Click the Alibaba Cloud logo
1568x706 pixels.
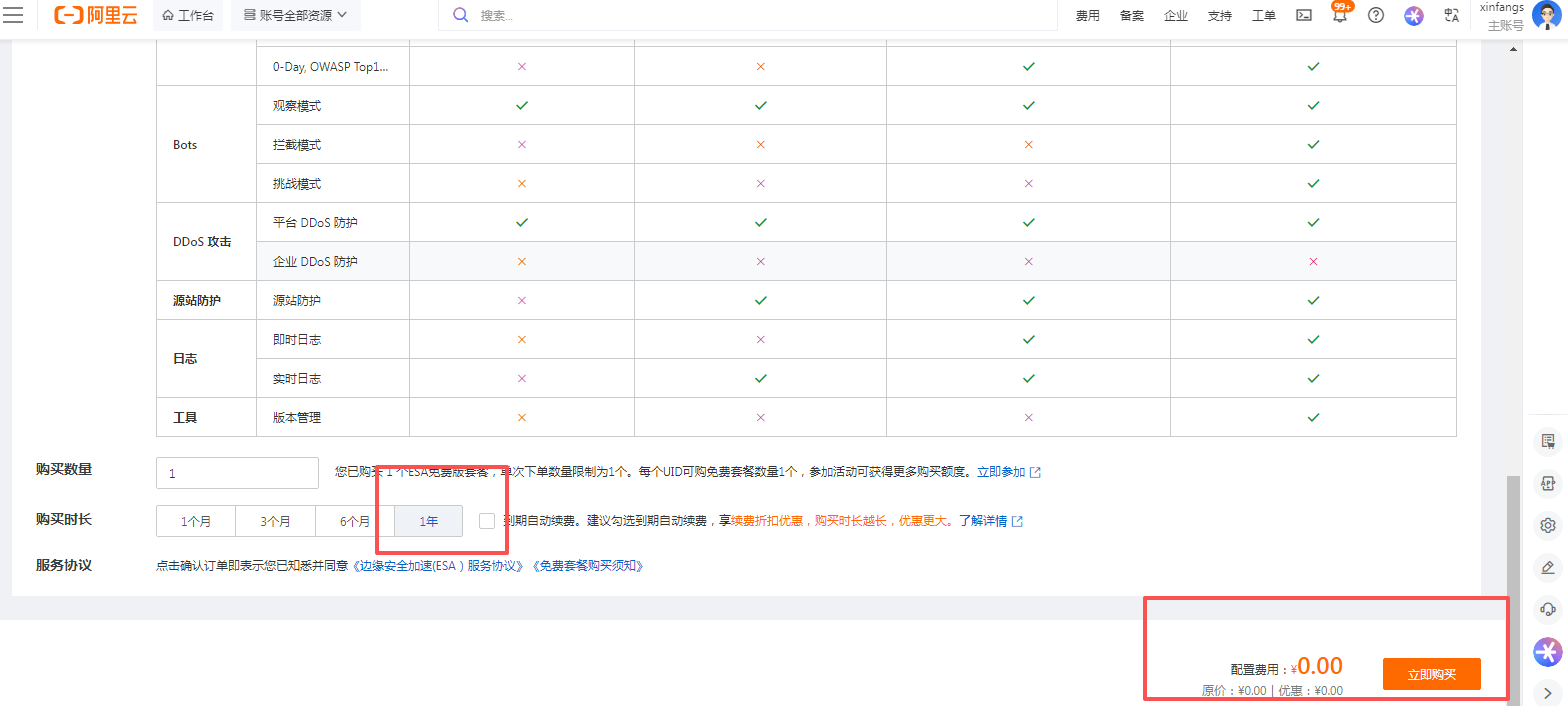96,15
